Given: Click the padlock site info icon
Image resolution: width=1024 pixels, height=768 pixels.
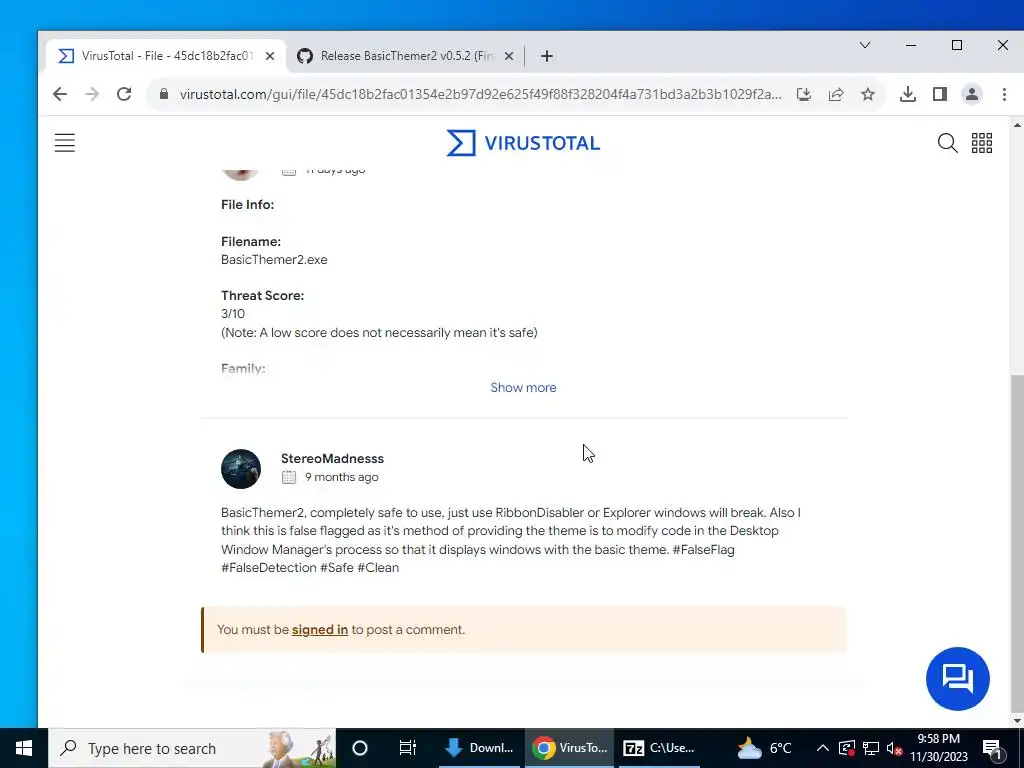Looking at the screenshot, I should 164,94.
